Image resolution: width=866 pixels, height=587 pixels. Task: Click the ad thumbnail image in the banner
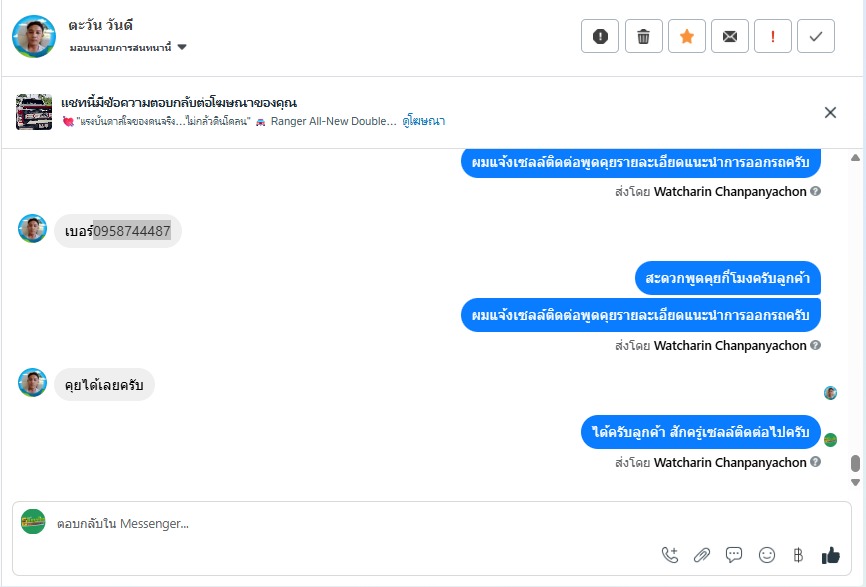tap(34, 112)
